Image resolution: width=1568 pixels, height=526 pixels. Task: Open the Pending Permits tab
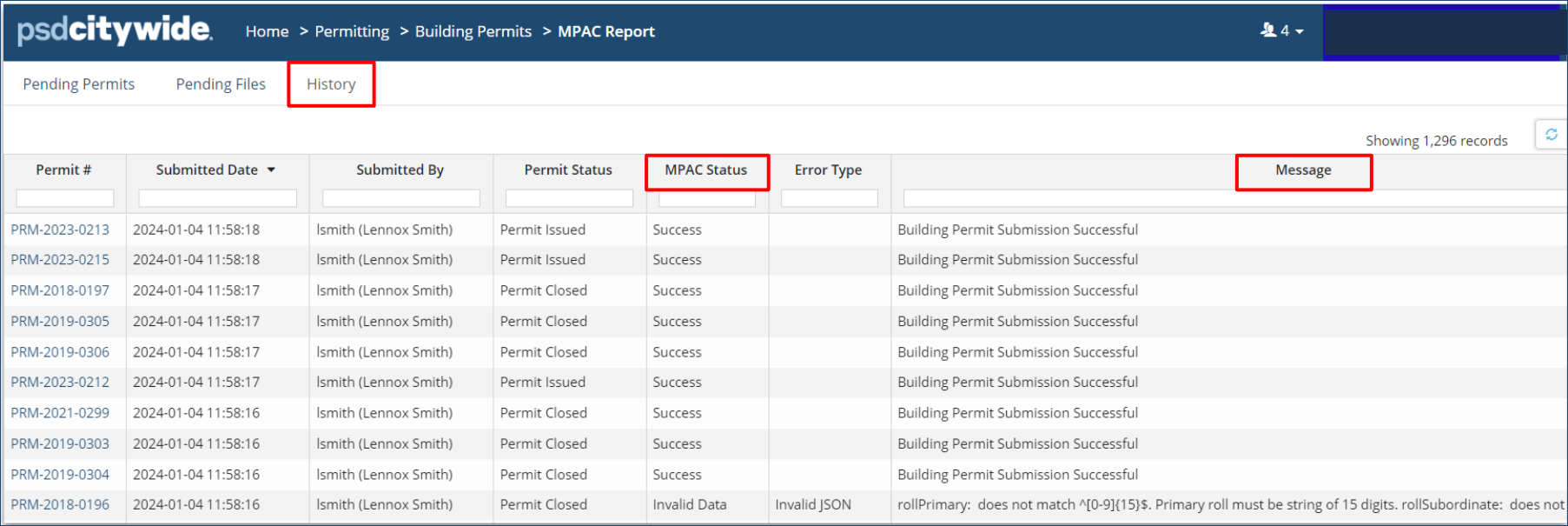coord(78,84)
